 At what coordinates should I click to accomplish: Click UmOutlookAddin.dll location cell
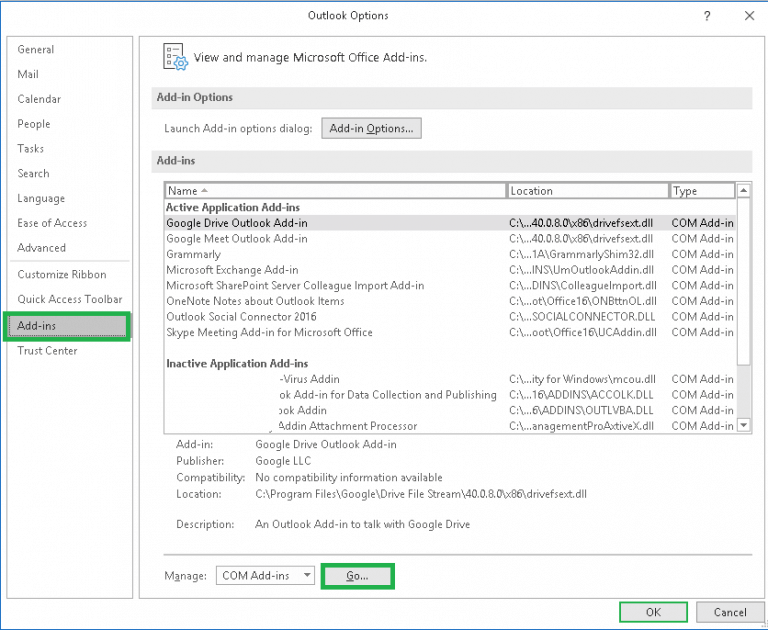click(581, 270)
